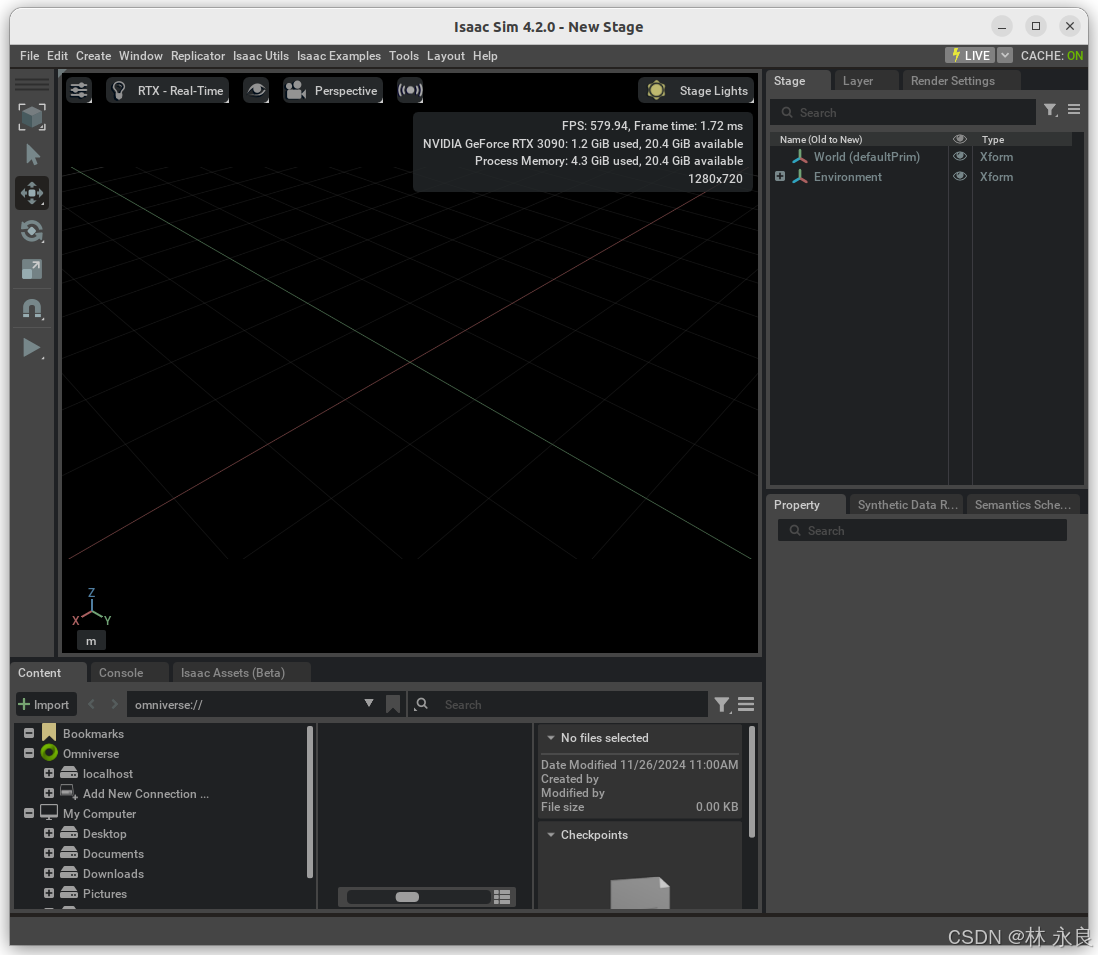Open the Create menu
1098x955 pixels.
pyautogui.click(x=93, y=56)
